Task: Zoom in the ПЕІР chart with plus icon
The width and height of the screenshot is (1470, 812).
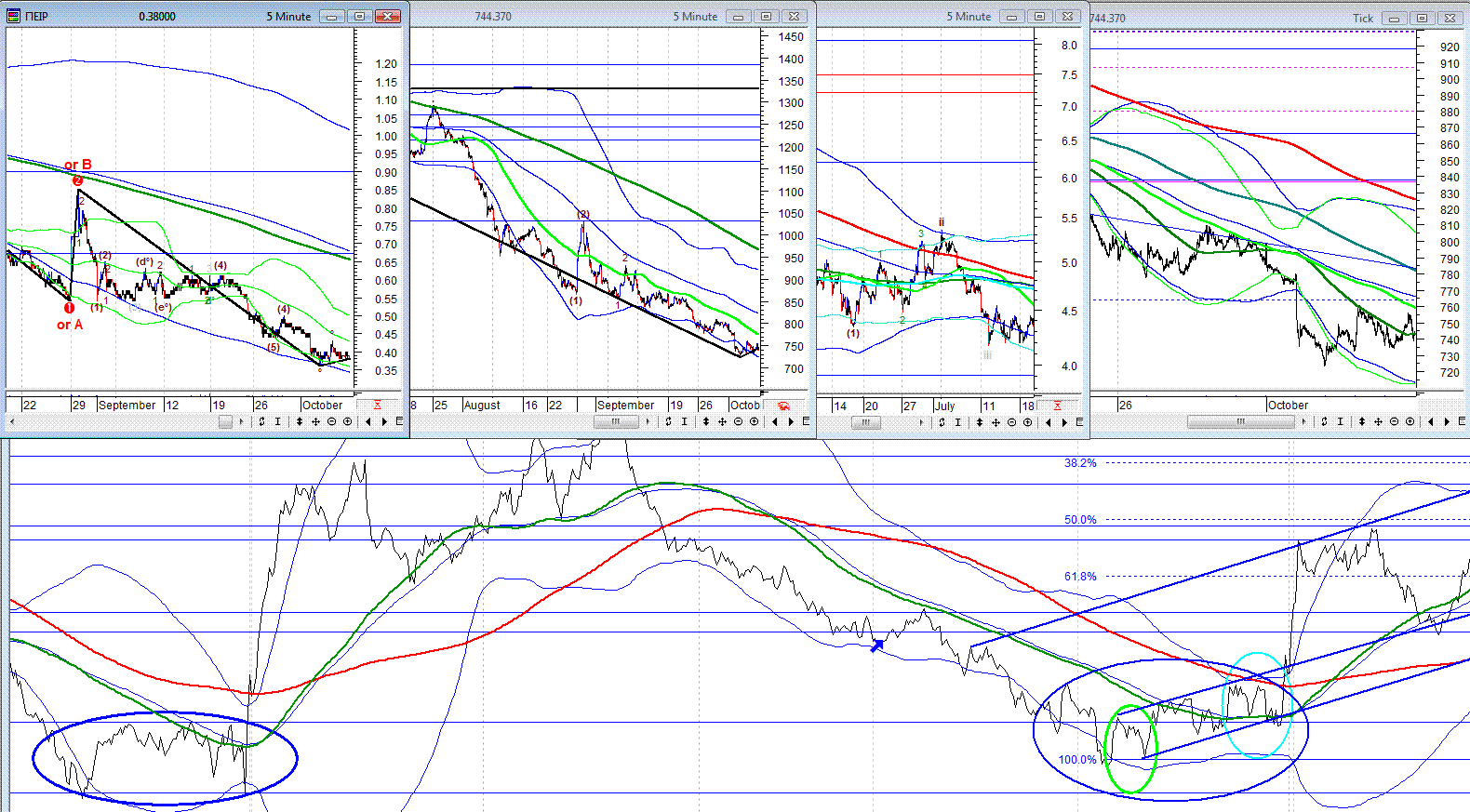Action: [347, 421]
